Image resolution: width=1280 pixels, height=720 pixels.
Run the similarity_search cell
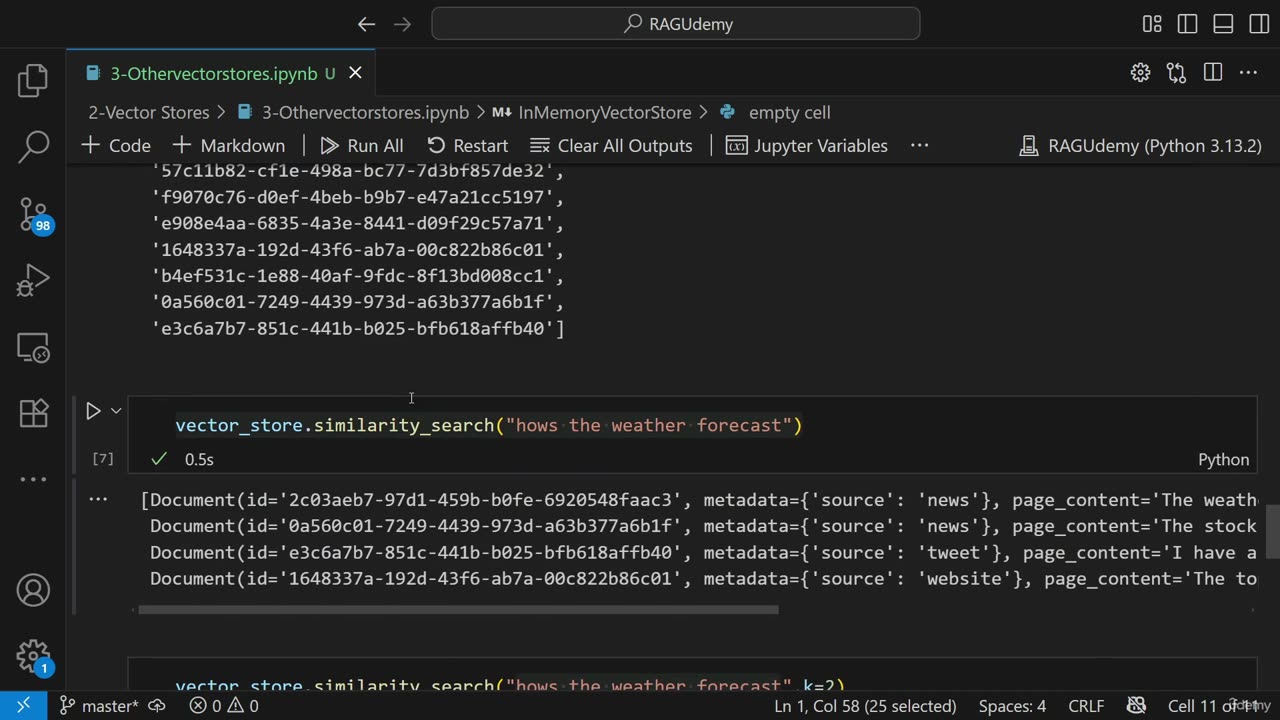tap(93, 411)
